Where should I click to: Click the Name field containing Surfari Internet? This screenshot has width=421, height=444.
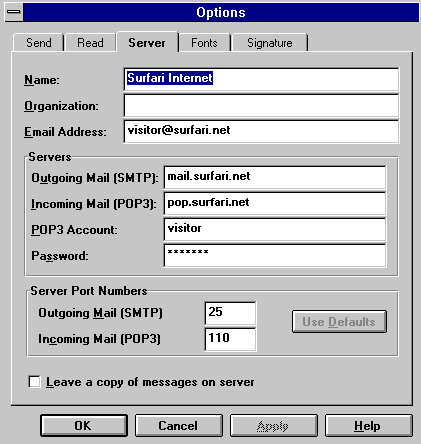click(x=261, y=79)
